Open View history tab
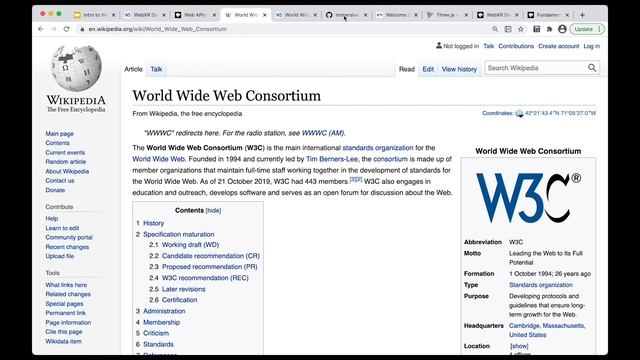The height and width of the screenshot is (360, 640). point(459,69)
